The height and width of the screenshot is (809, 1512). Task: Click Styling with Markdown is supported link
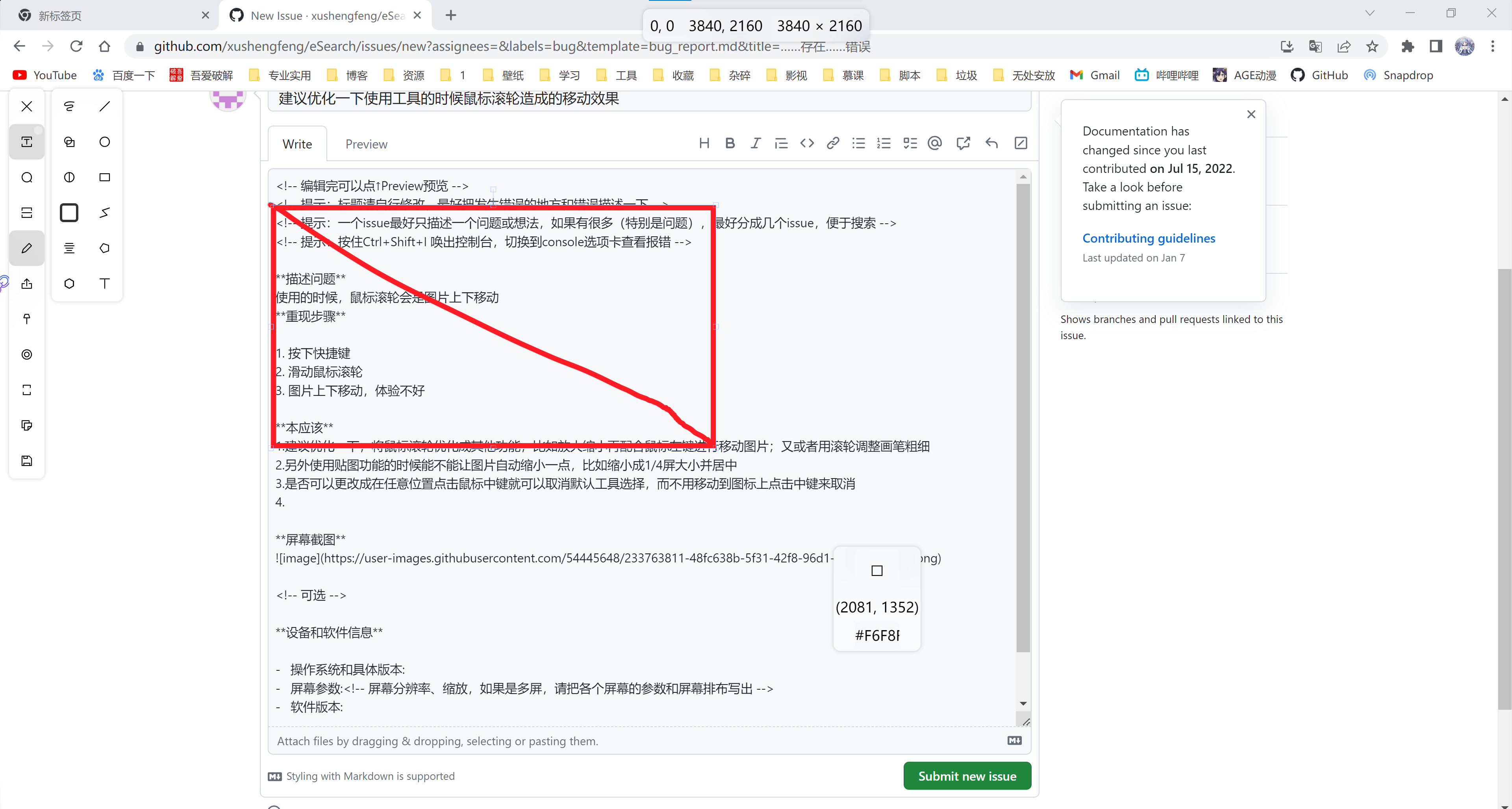click(x=361, y=776)
